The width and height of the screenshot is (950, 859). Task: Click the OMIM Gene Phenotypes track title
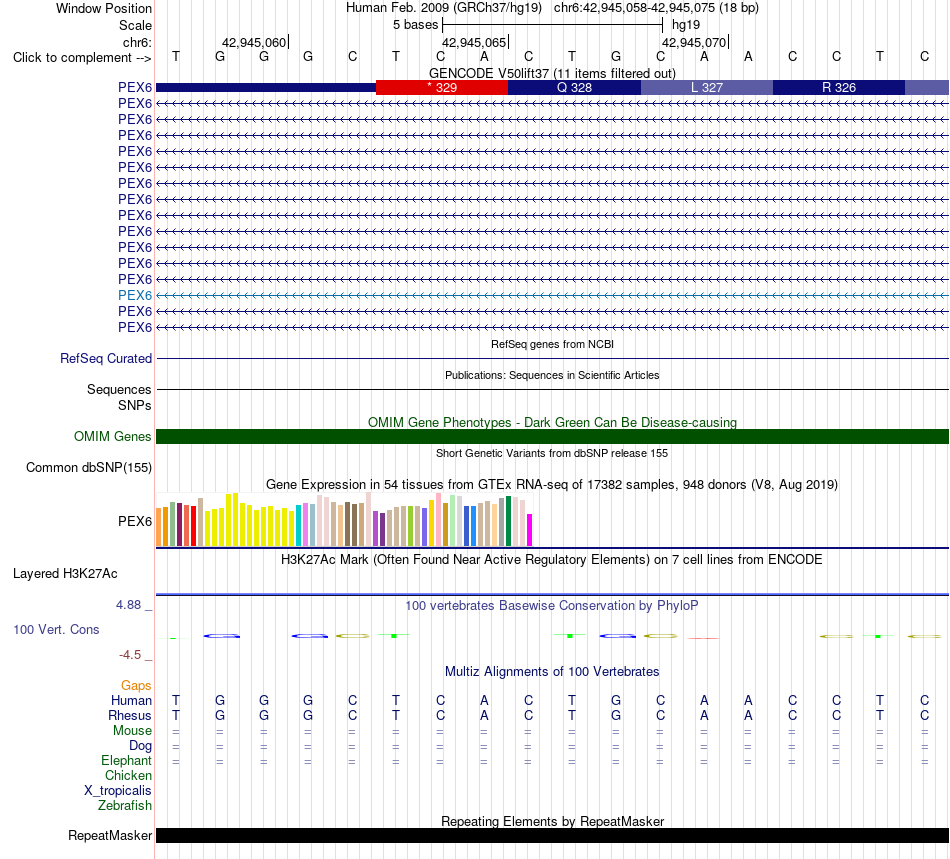552,422
